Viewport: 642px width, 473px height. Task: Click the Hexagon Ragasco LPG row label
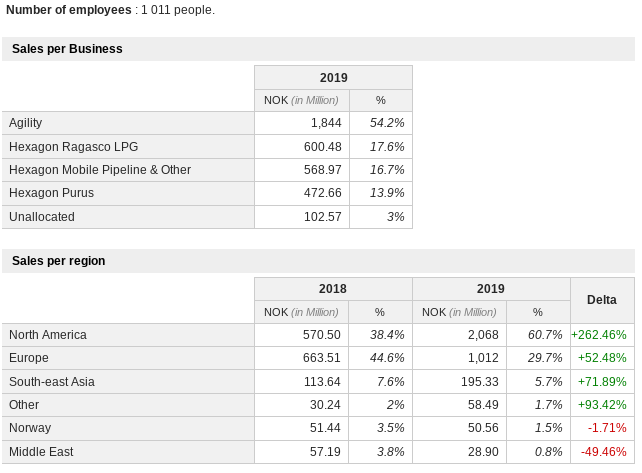tap(73, 146)
